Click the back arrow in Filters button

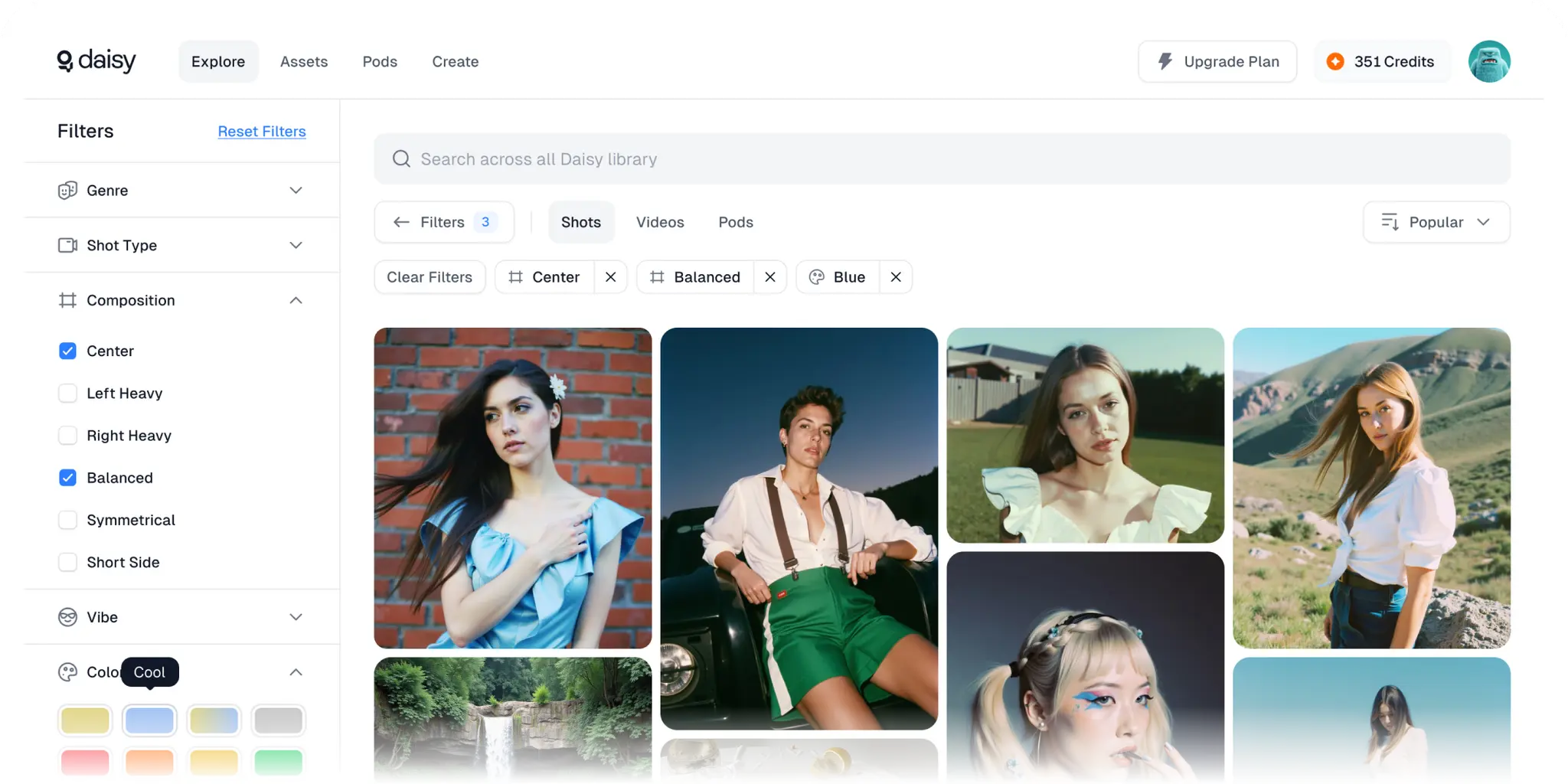[x=401, y=222]
